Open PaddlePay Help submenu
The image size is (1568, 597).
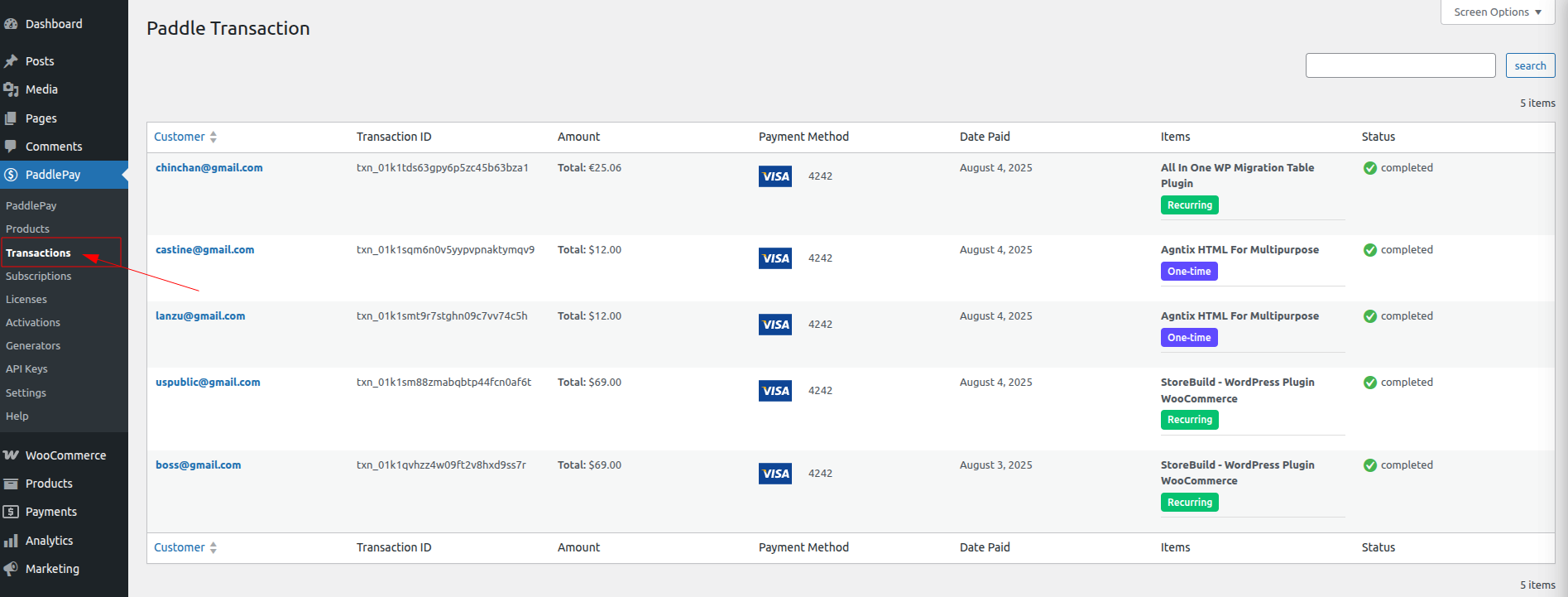pyautogui.click(x=17, y=416)
